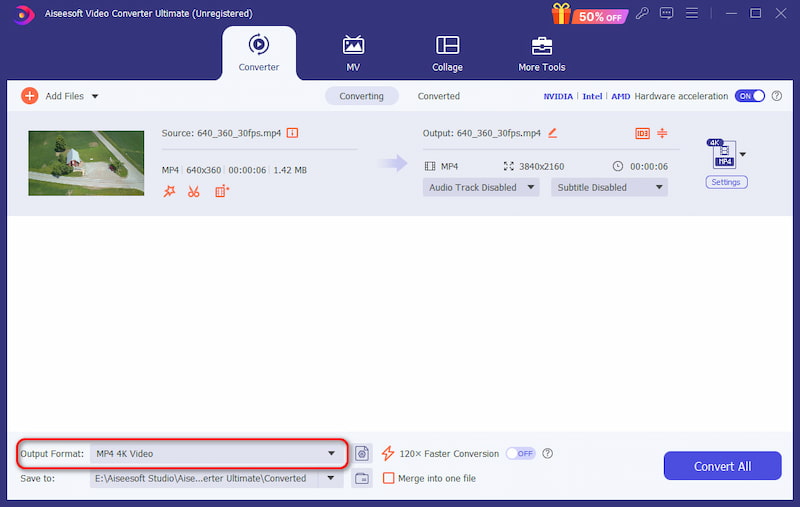Switch to the Collage tab
Screen dimensions: 800x507
pyautogui.click(x=447, y=53)
